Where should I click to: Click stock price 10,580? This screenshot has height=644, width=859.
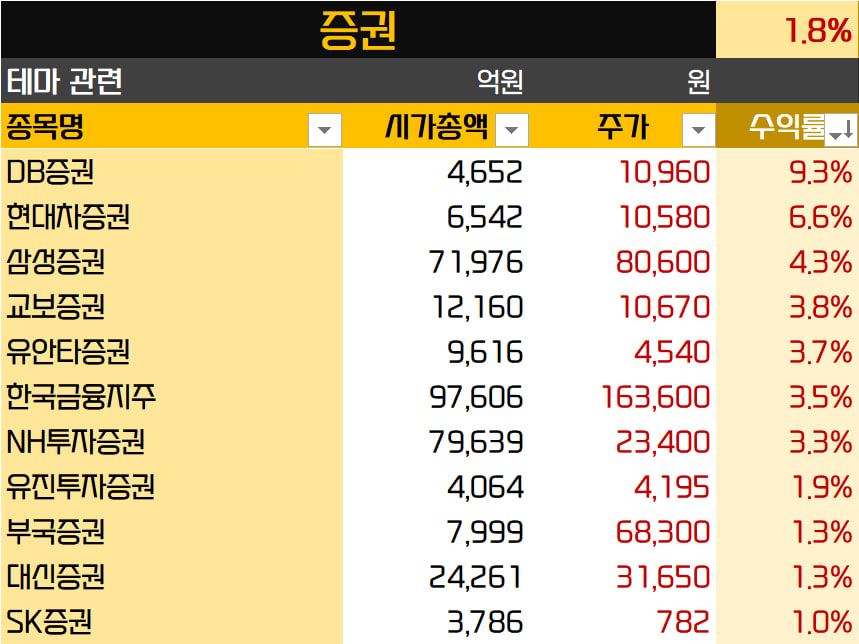pos(665,217)
